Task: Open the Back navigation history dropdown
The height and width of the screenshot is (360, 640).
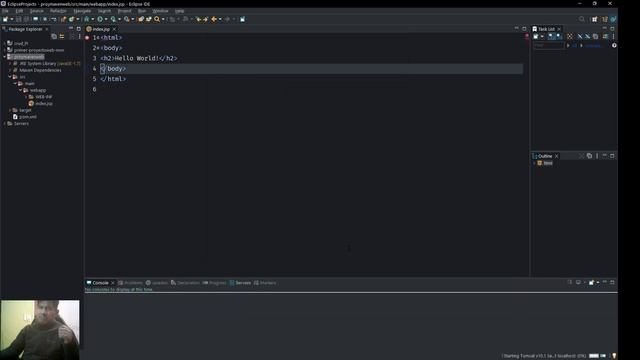Action: [220, 19]
